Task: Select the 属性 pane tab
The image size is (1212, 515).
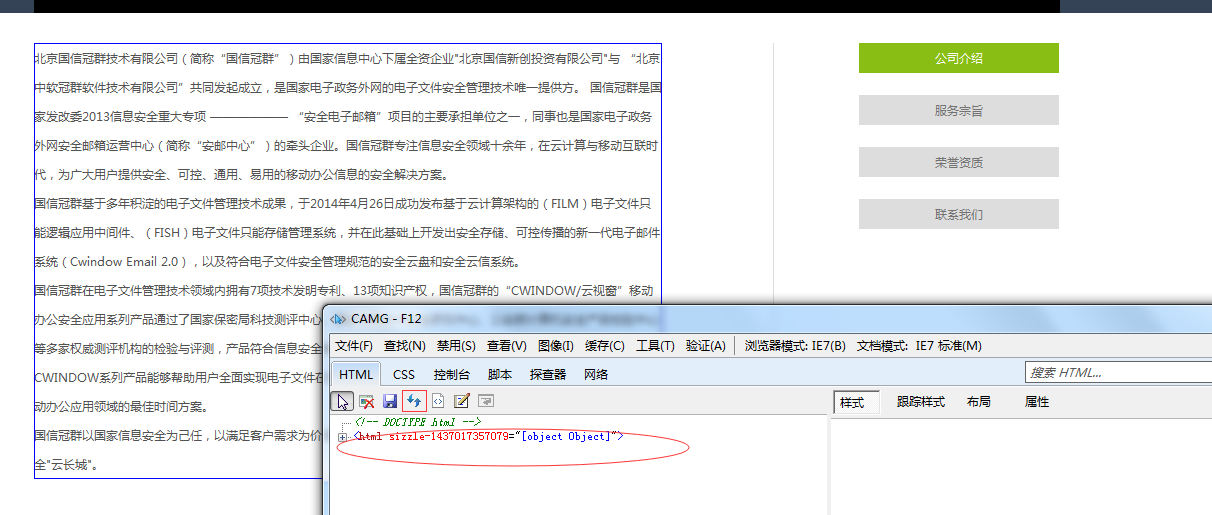Action: pyautogui.click(x=1037, y=402)
